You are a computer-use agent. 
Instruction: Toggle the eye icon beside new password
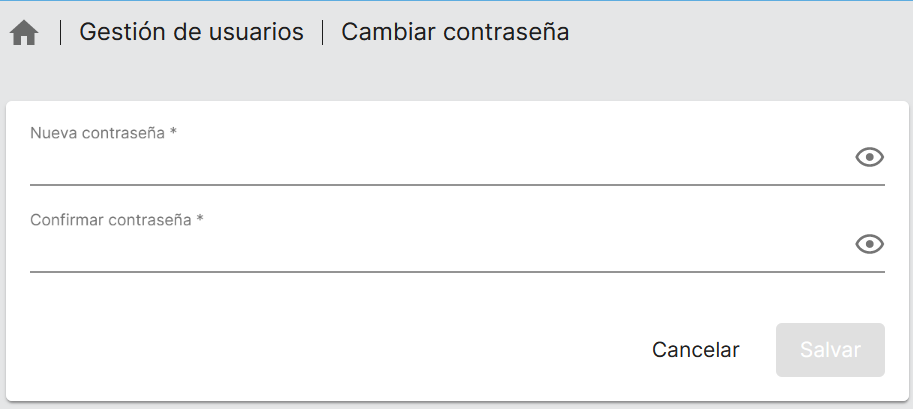click(870, 157)
